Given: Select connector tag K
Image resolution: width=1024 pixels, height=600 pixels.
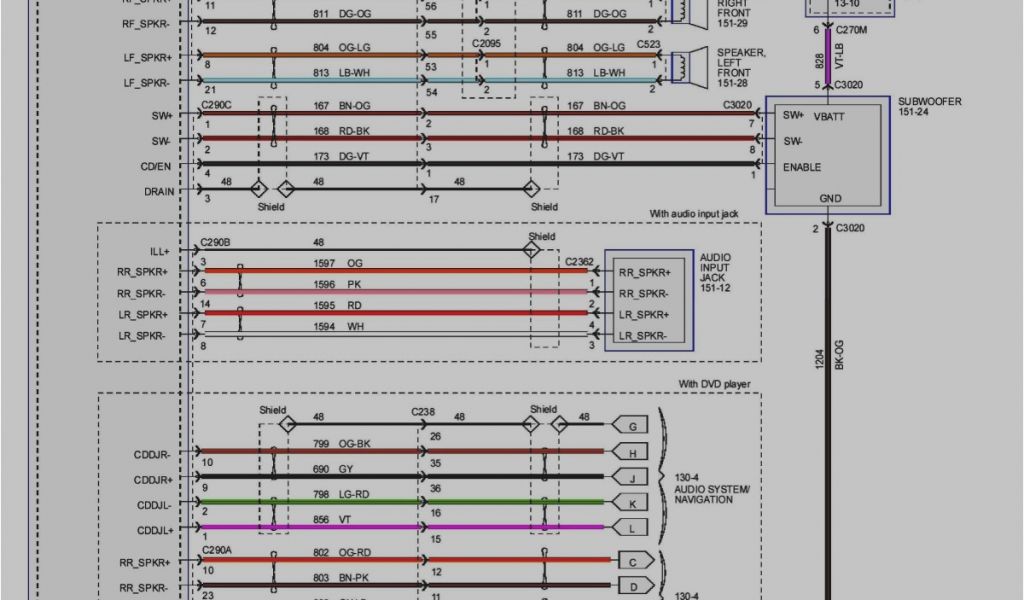Looking at the screenshot, I should (x=631, y=502).
